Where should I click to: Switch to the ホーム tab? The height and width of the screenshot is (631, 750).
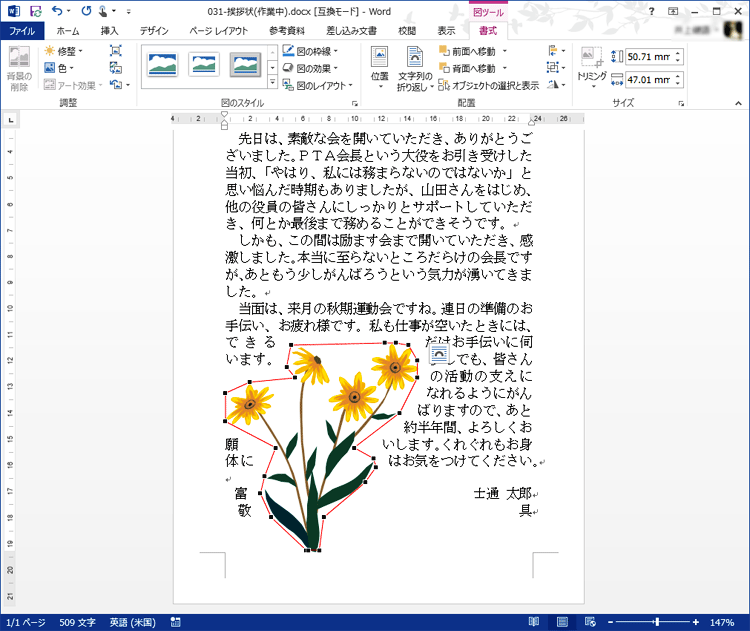point(68,31)
